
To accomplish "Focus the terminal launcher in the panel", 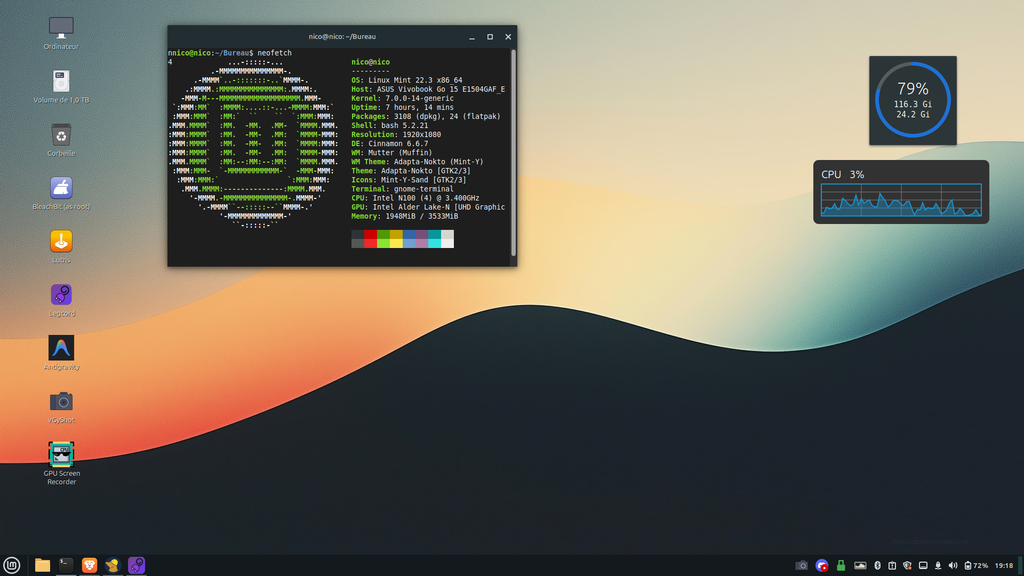I will [66, 565].
